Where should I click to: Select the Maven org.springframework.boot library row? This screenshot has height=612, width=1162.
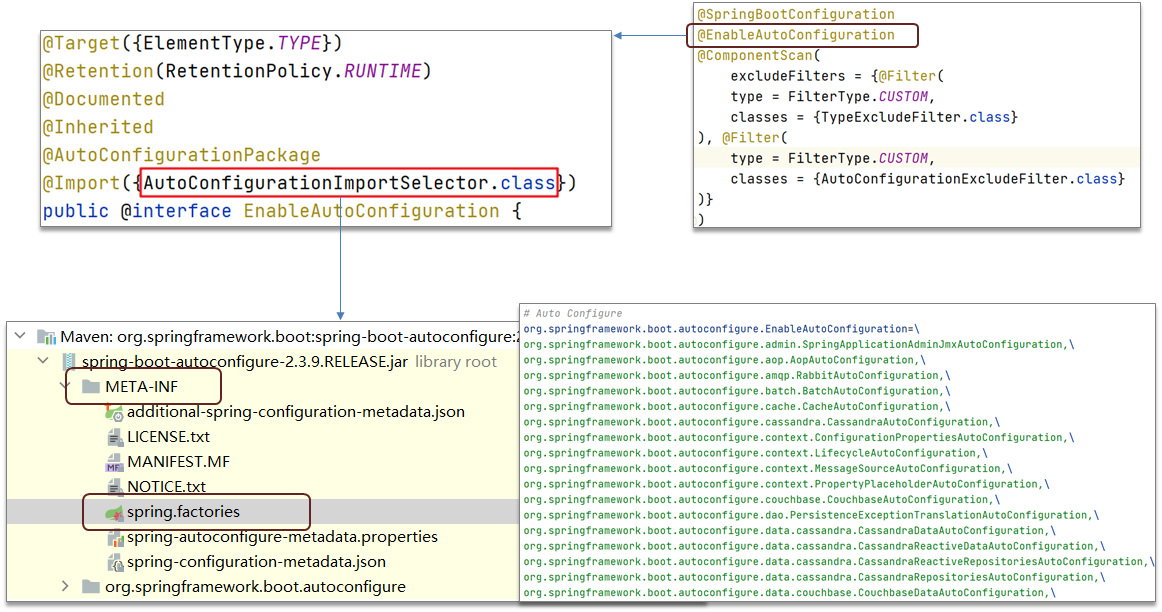[290, 337]
